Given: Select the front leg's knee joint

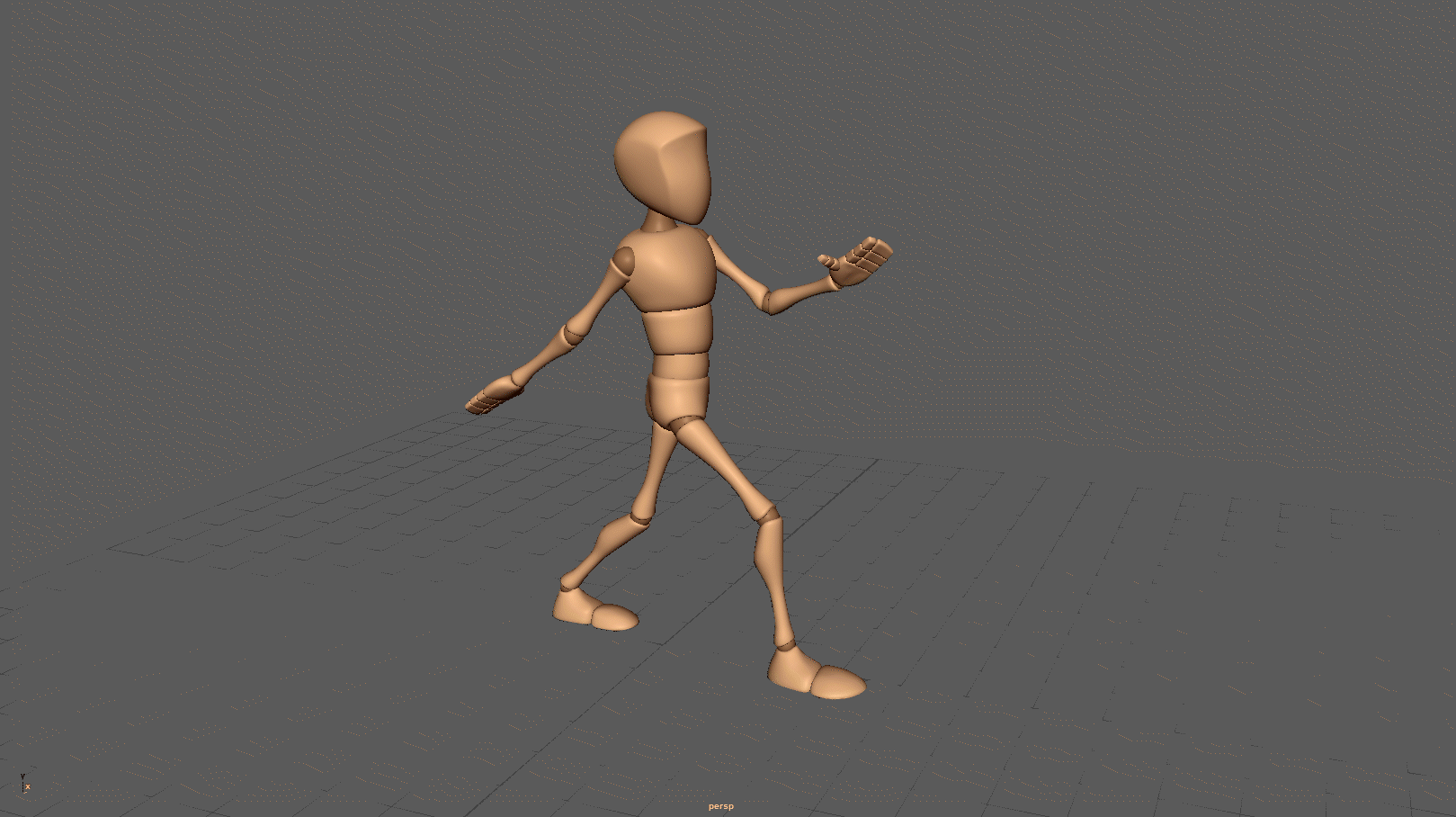Looking at the screenshot, I should pos(769,516).
